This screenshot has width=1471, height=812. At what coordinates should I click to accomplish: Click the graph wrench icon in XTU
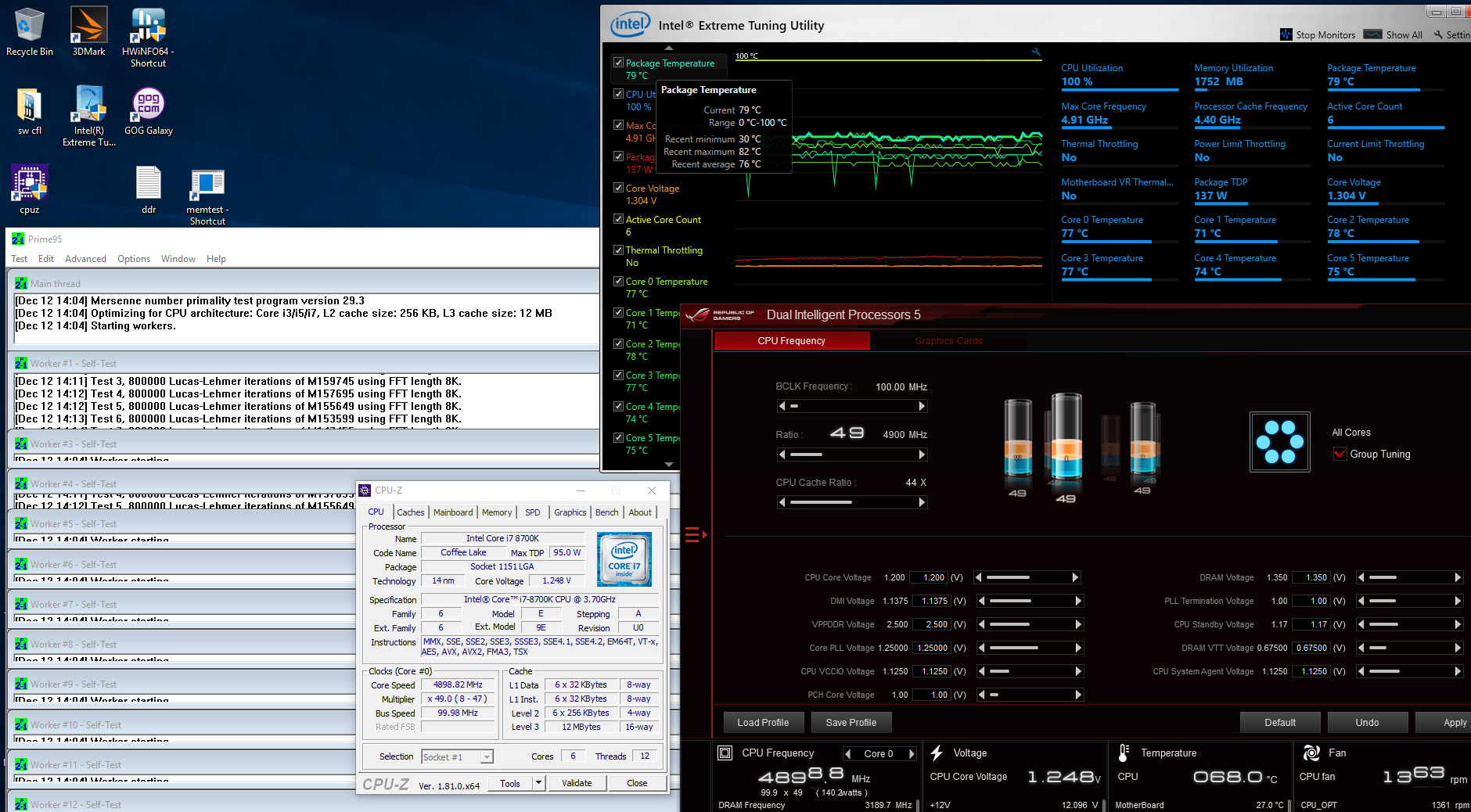[1036, 52]
